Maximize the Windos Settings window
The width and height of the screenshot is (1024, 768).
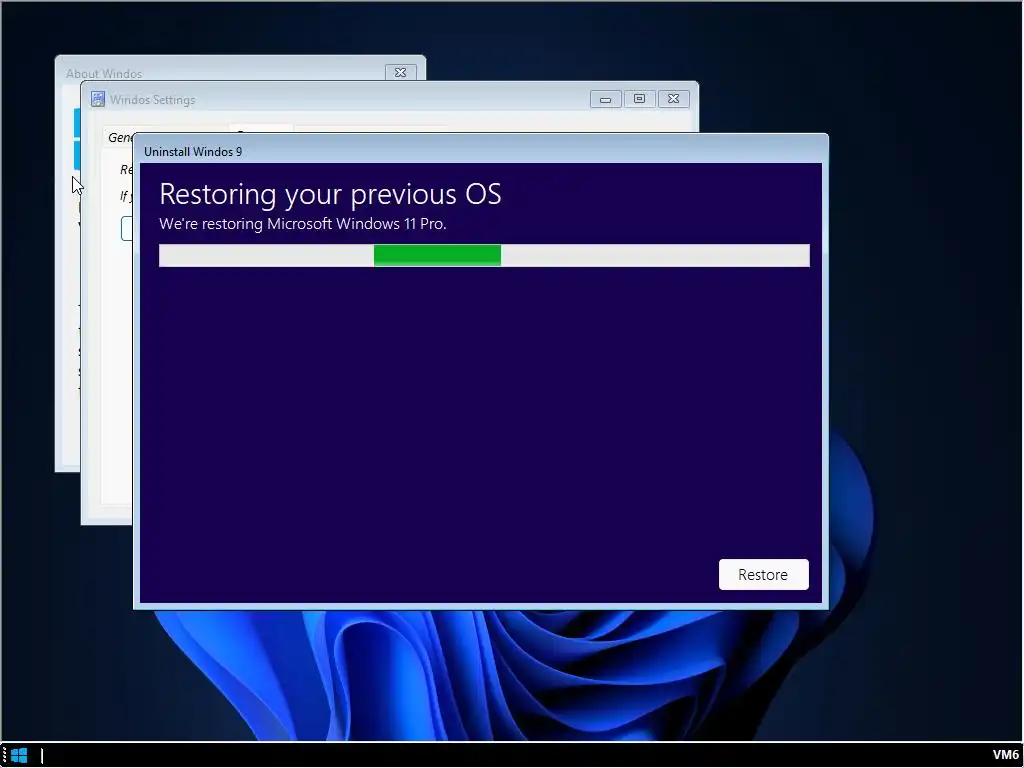(639, 99)
